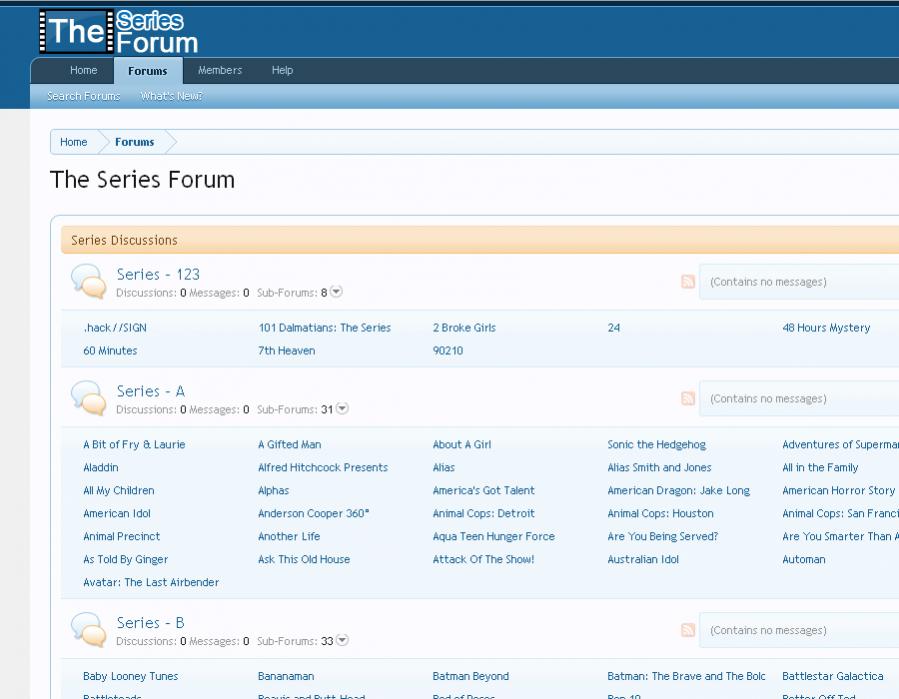Open Alias Smith and Jones sub-forum
This screenshot has width=899, height=699.
pos(659,467)
